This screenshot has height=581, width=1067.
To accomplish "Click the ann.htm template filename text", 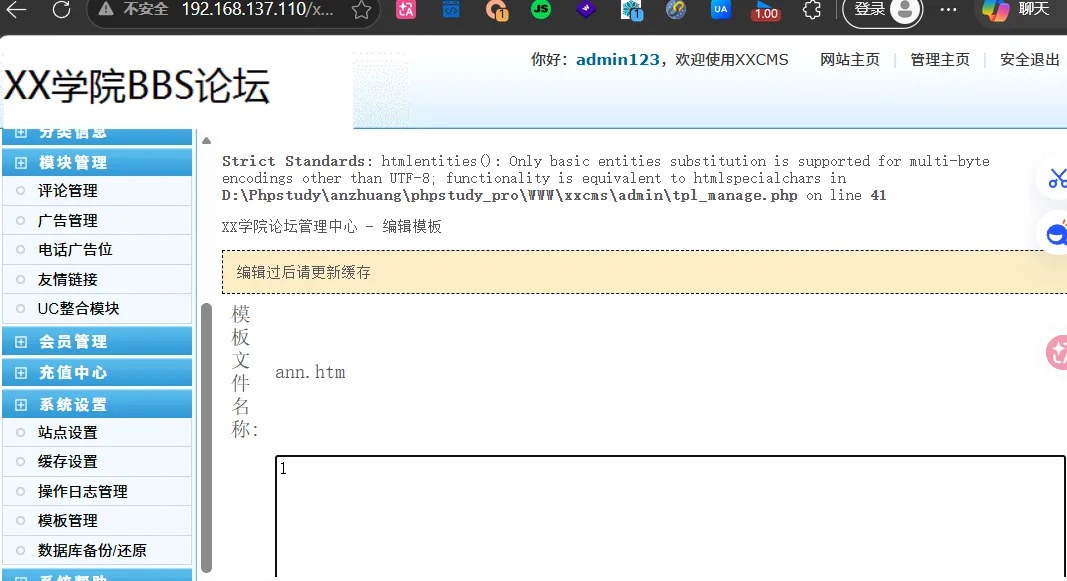I will (x=310, y=372).
